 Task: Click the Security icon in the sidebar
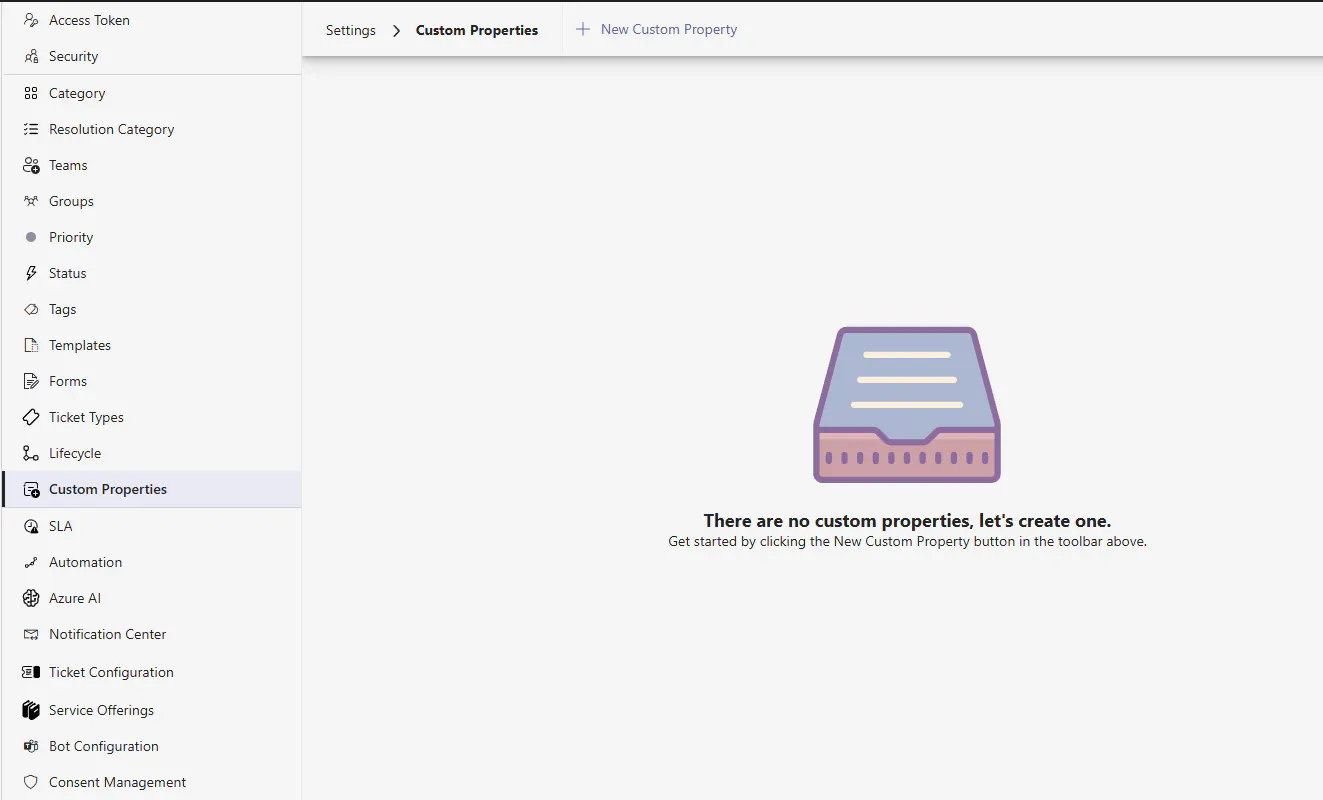[31, 56]
